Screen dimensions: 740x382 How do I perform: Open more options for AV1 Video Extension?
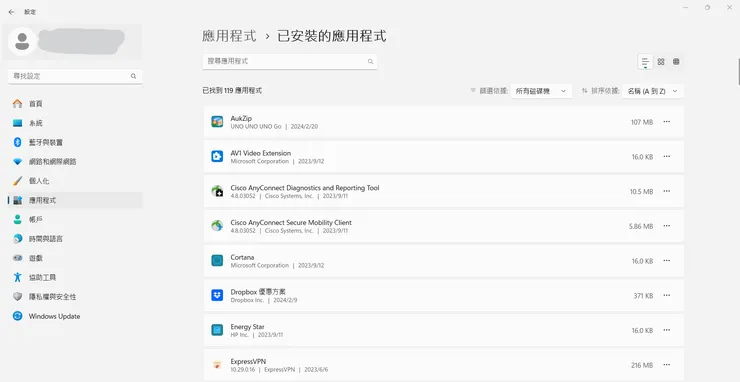[666, 156]
